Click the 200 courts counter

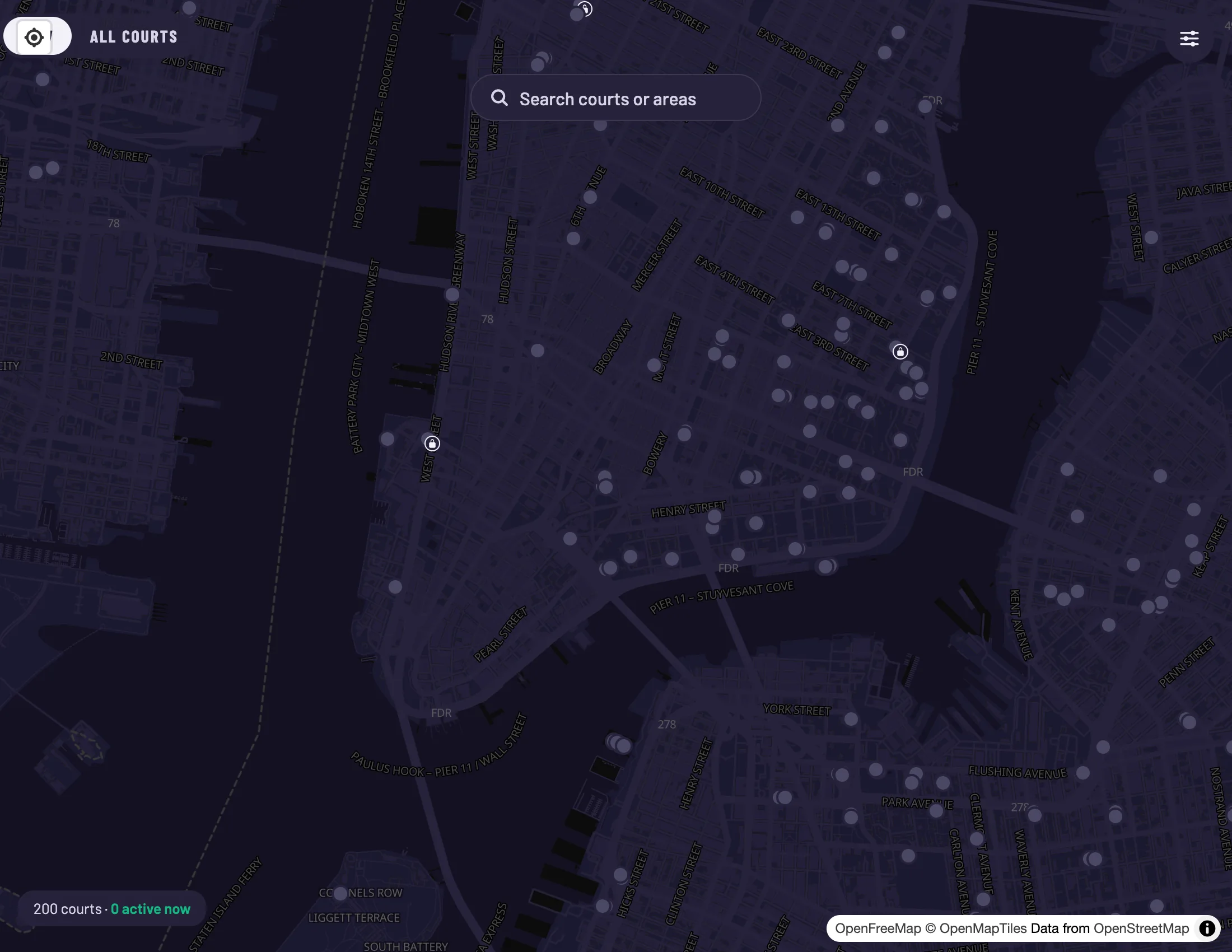pyautogui.click(x=67, y=909)
